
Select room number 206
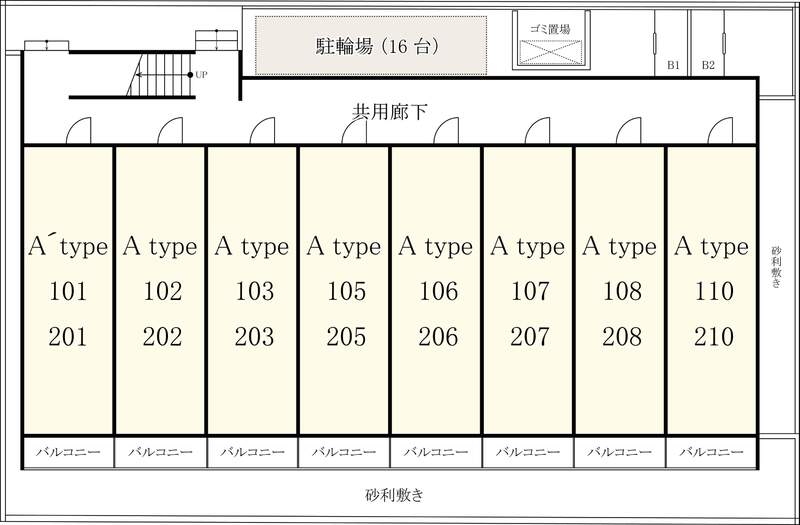point(438,337)
